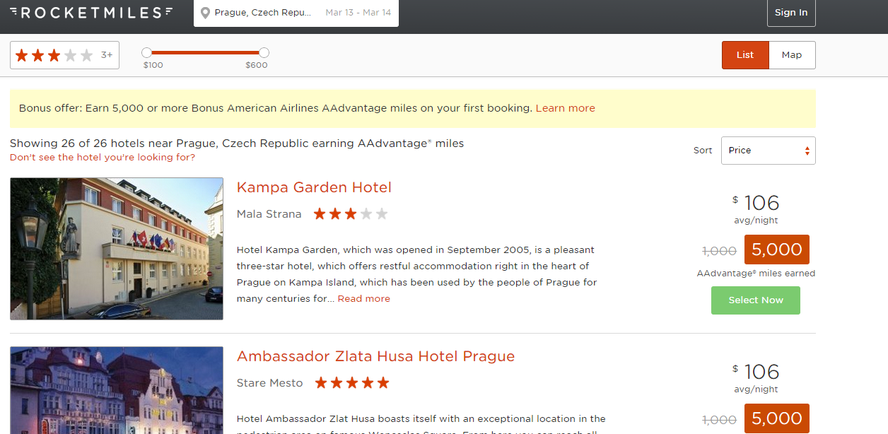Viewport: 888px width, 434px height.
Task: Select the third star in the rating filter
Action: coord(54,56)
